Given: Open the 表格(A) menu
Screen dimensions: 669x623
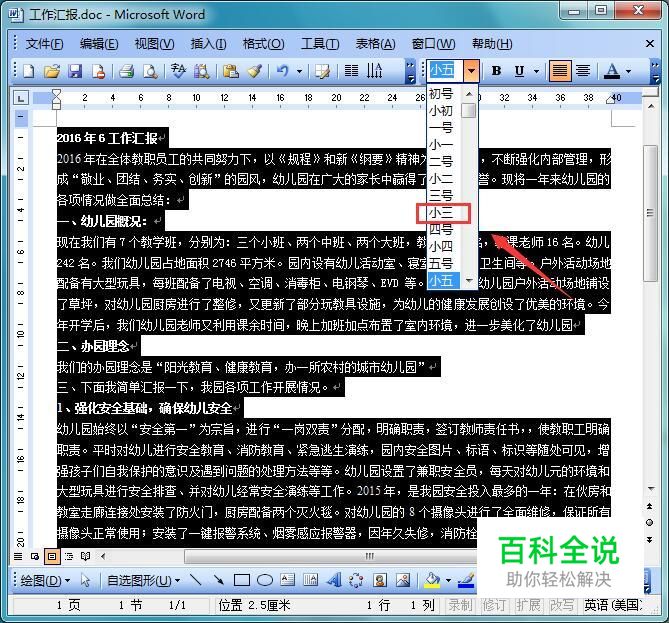Looking at the screenshot, I should pyautogui.click(x=375, y=44).
